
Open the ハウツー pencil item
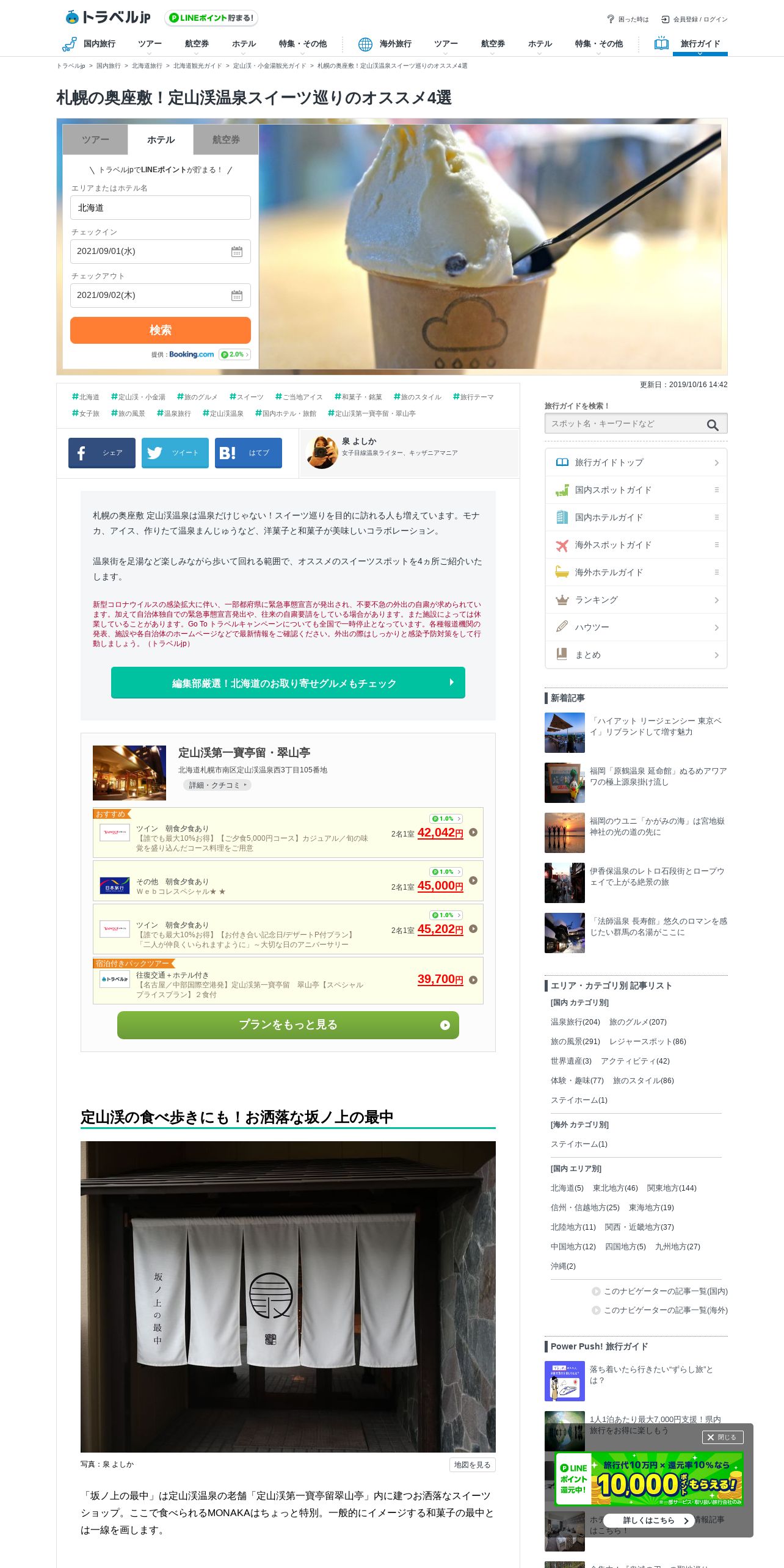pos(636,627)
